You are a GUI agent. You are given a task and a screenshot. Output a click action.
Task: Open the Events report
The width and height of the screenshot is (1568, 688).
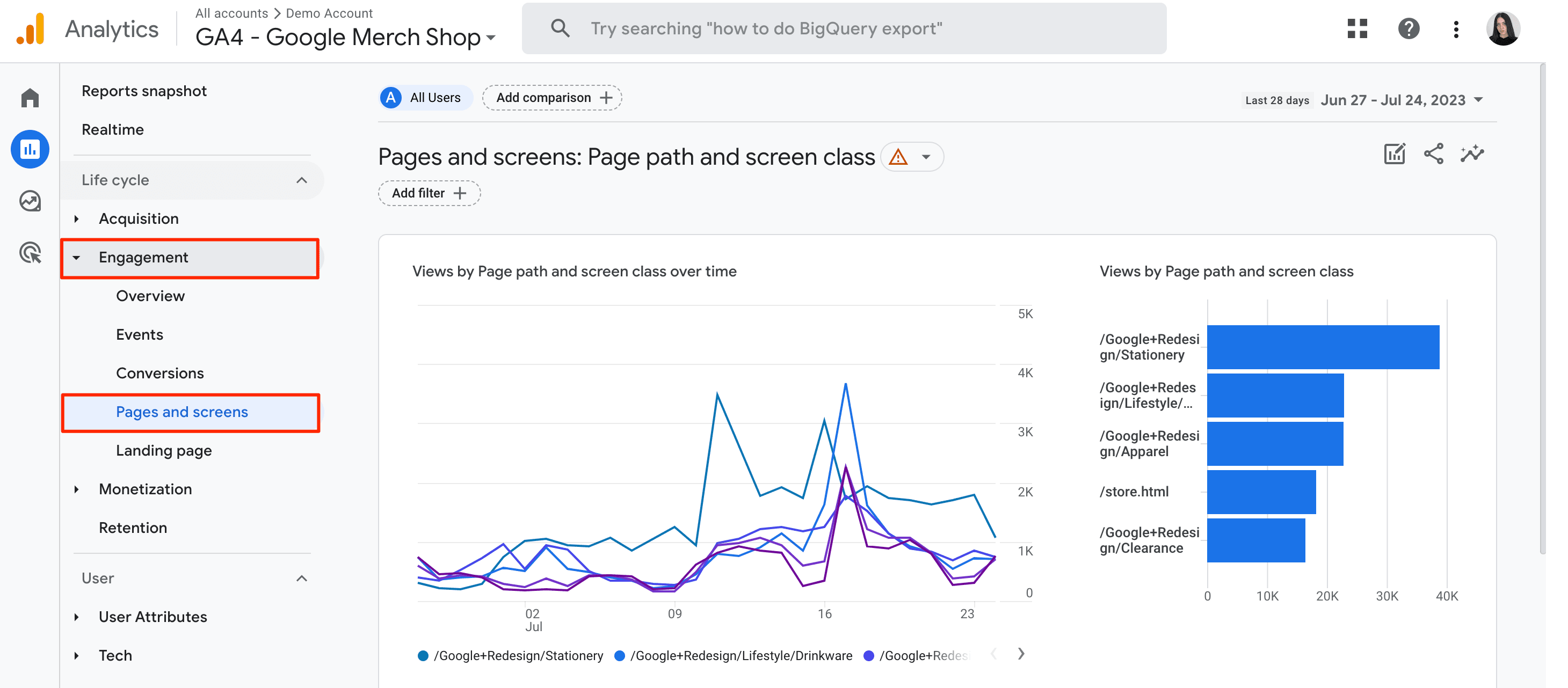pos(140,334)
